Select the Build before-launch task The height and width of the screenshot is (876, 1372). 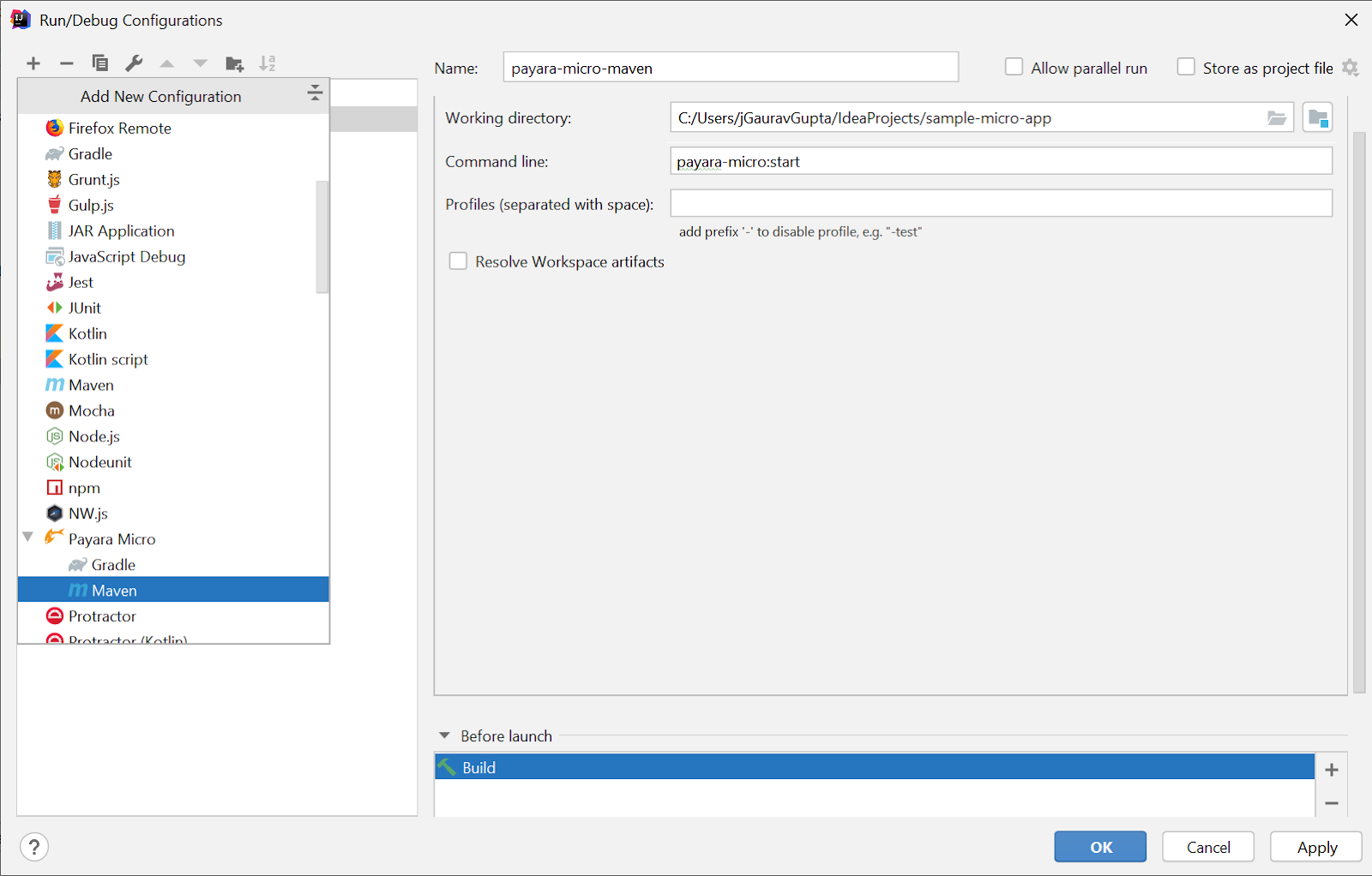tap(875, 767)
